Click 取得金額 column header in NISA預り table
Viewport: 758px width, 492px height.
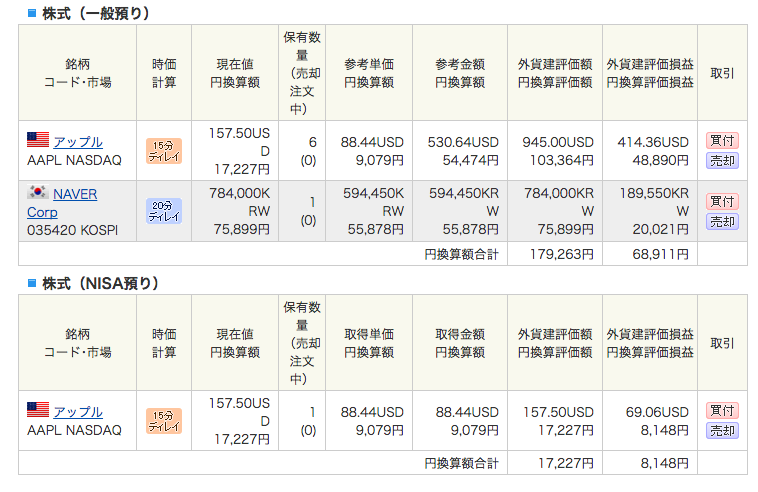click(460, 343)
